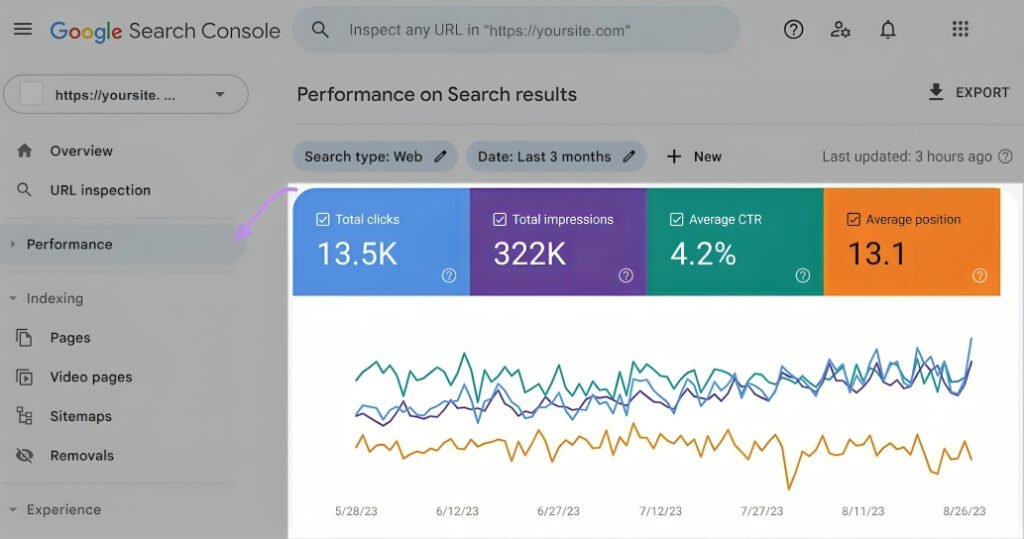Open the users and permissions settings icon

(x=840, y=29)
